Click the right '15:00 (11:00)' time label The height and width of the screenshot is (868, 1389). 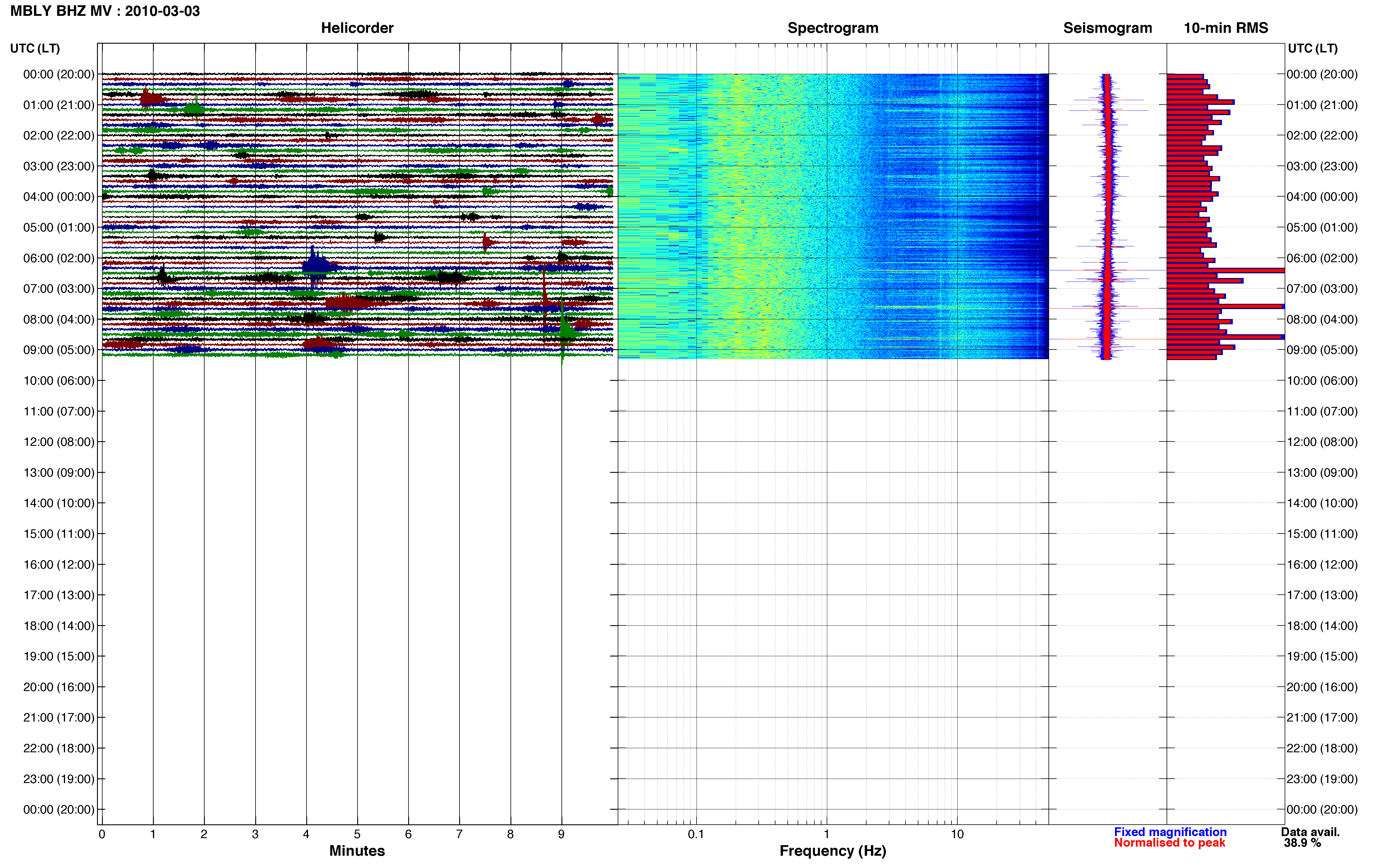[1322, 534]
